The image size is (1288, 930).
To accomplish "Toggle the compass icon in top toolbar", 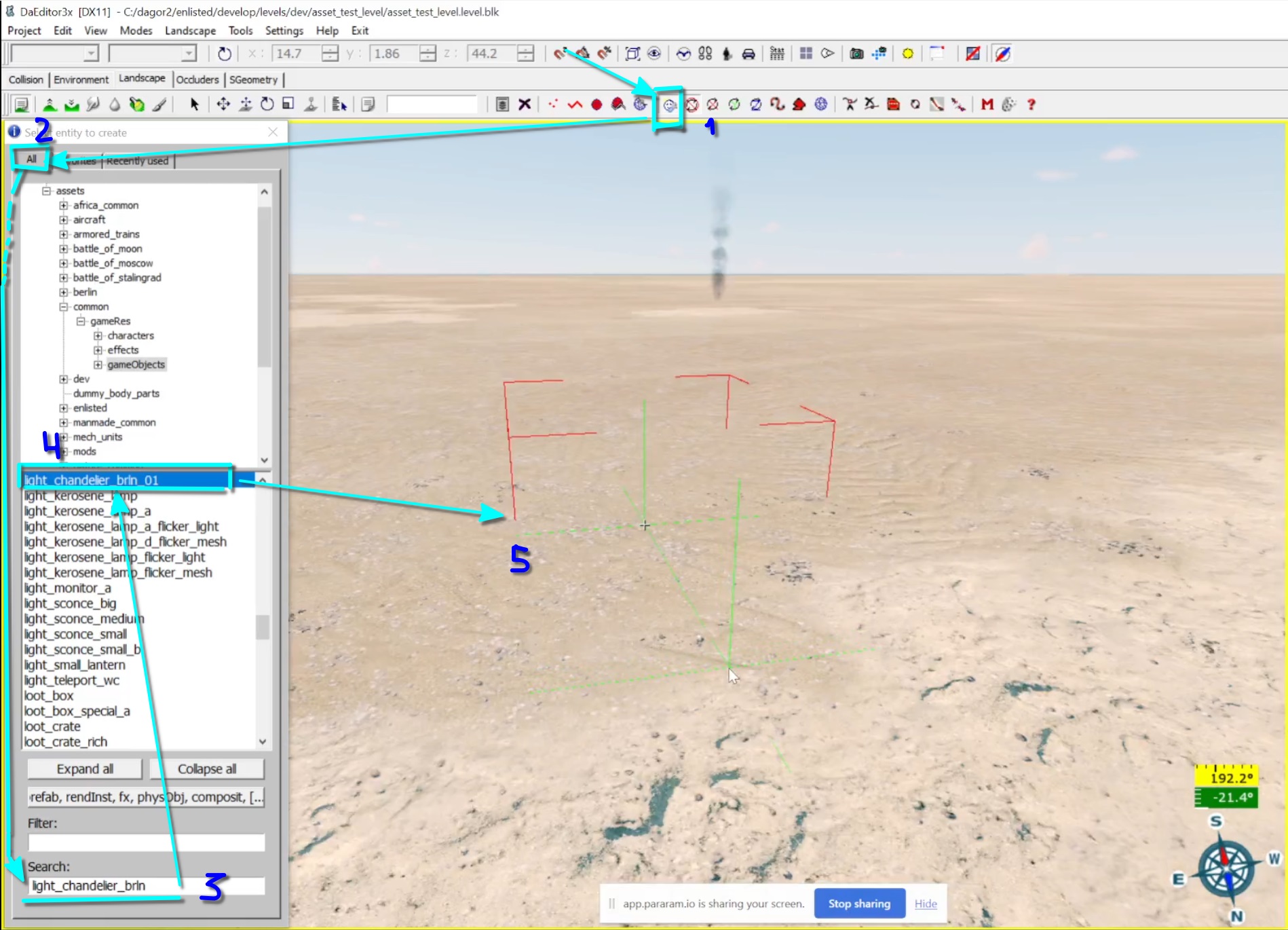I will pos(1002,54).
